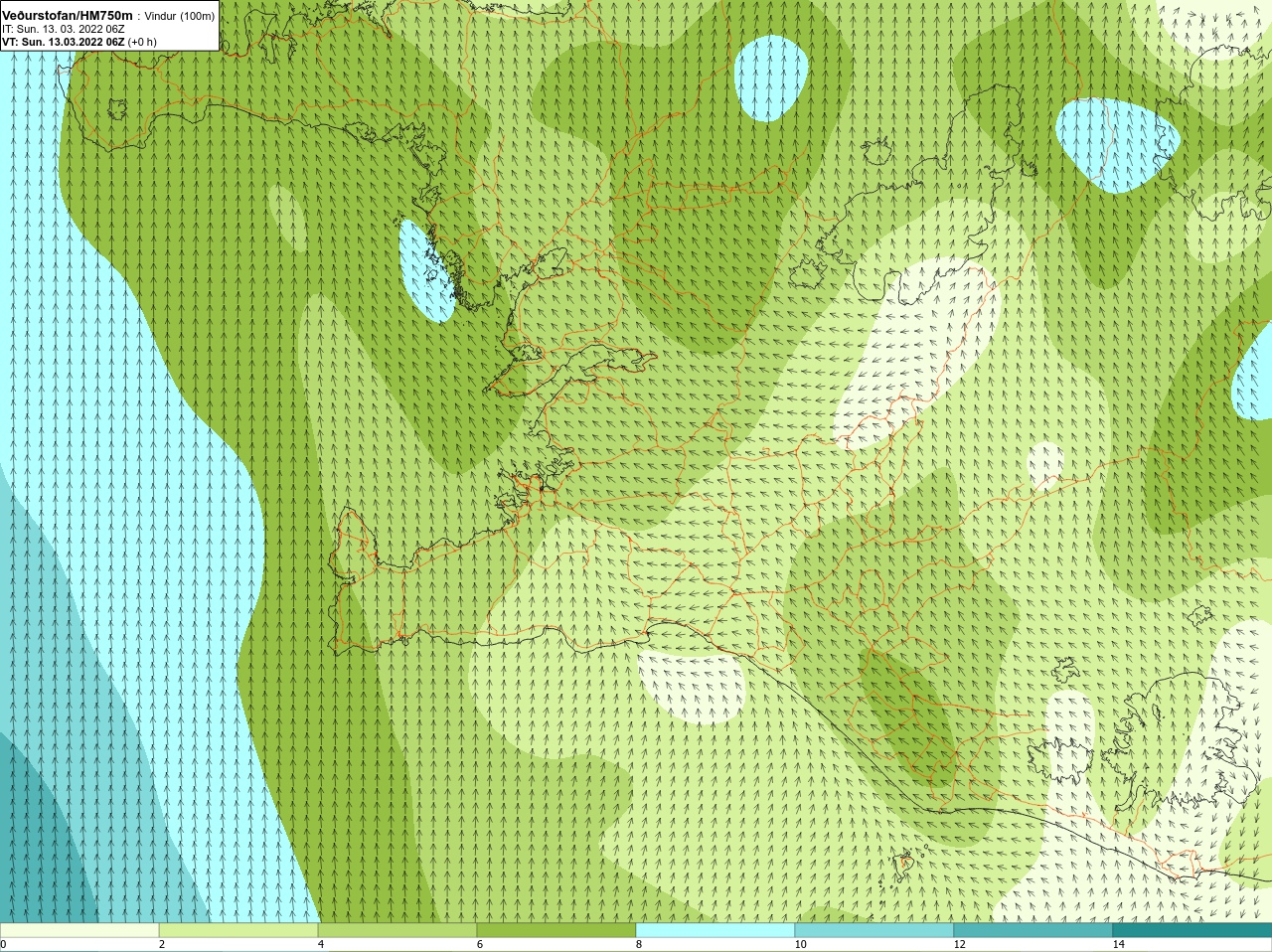
Task: Click the 'IT: Sun. 13. 03. 2022 06Z' line
Action: (64, 29)
